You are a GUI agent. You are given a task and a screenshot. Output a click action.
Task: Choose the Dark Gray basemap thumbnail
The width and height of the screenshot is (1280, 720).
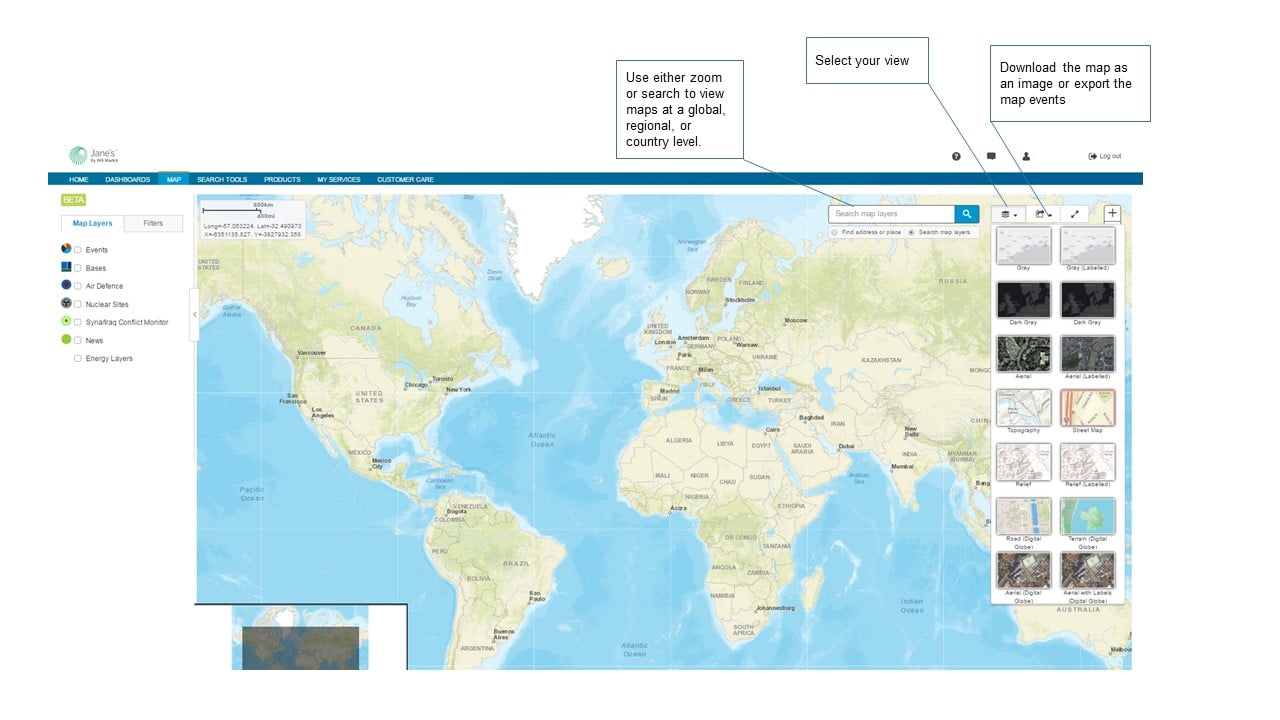coord(1023,300)
